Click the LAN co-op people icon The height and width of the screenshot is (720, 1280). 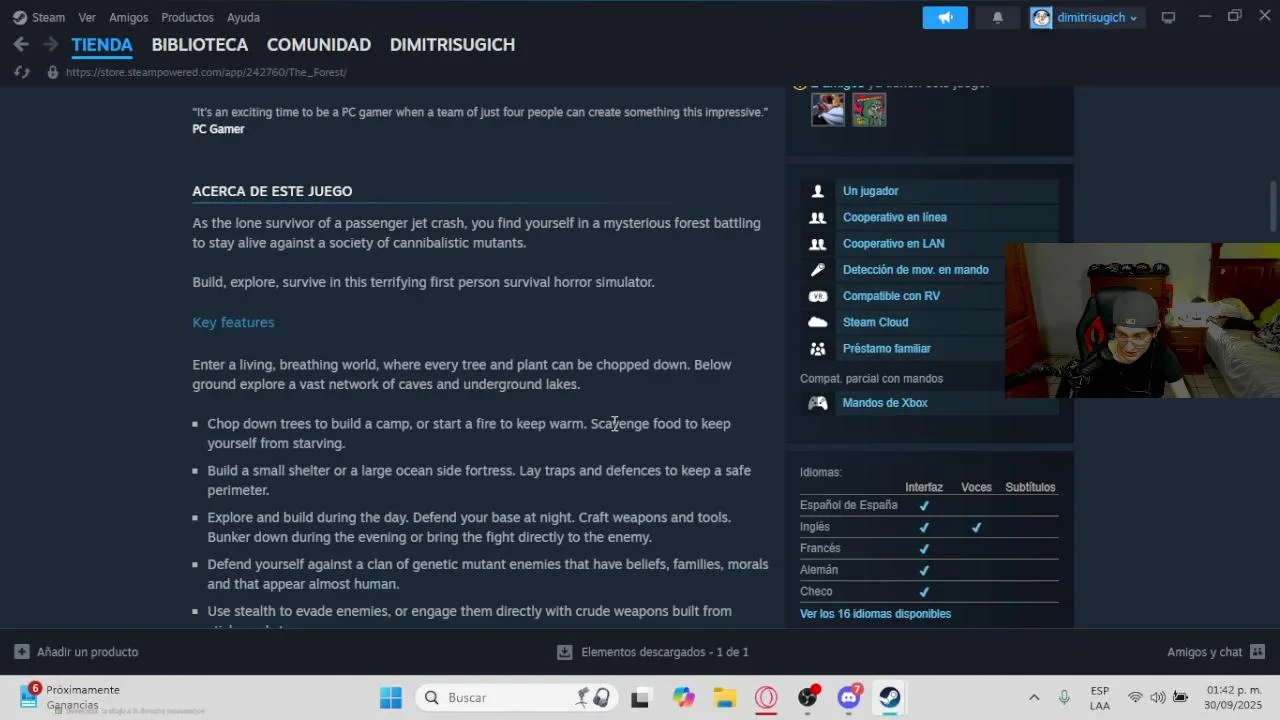[x=818, y=243]
